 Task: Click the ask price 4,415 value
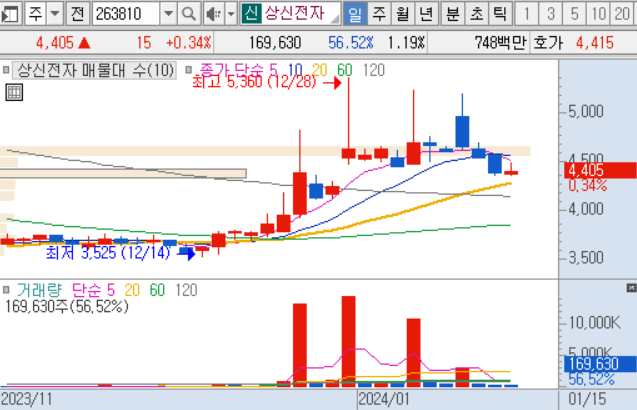[595, 42]
